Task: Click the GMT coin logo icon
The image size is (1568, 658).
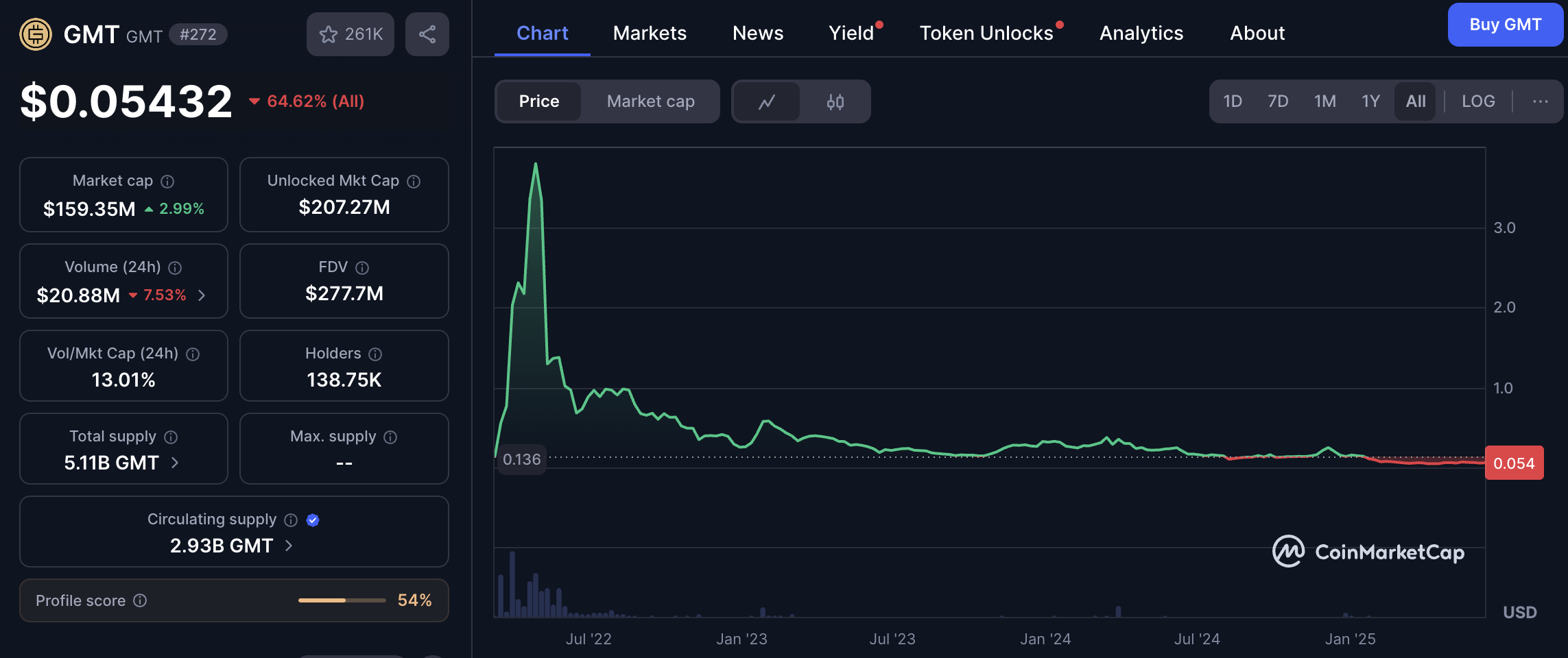Action: click(x=36, y=34)
